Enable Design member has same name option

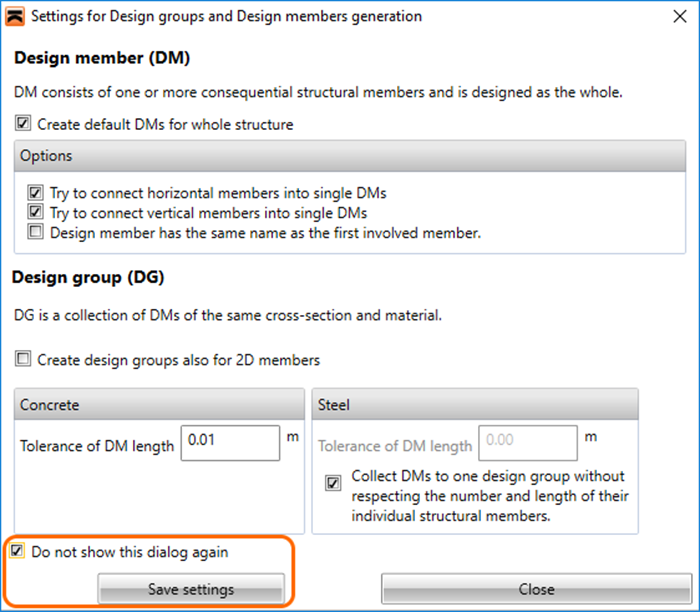[x=36, y=233]
